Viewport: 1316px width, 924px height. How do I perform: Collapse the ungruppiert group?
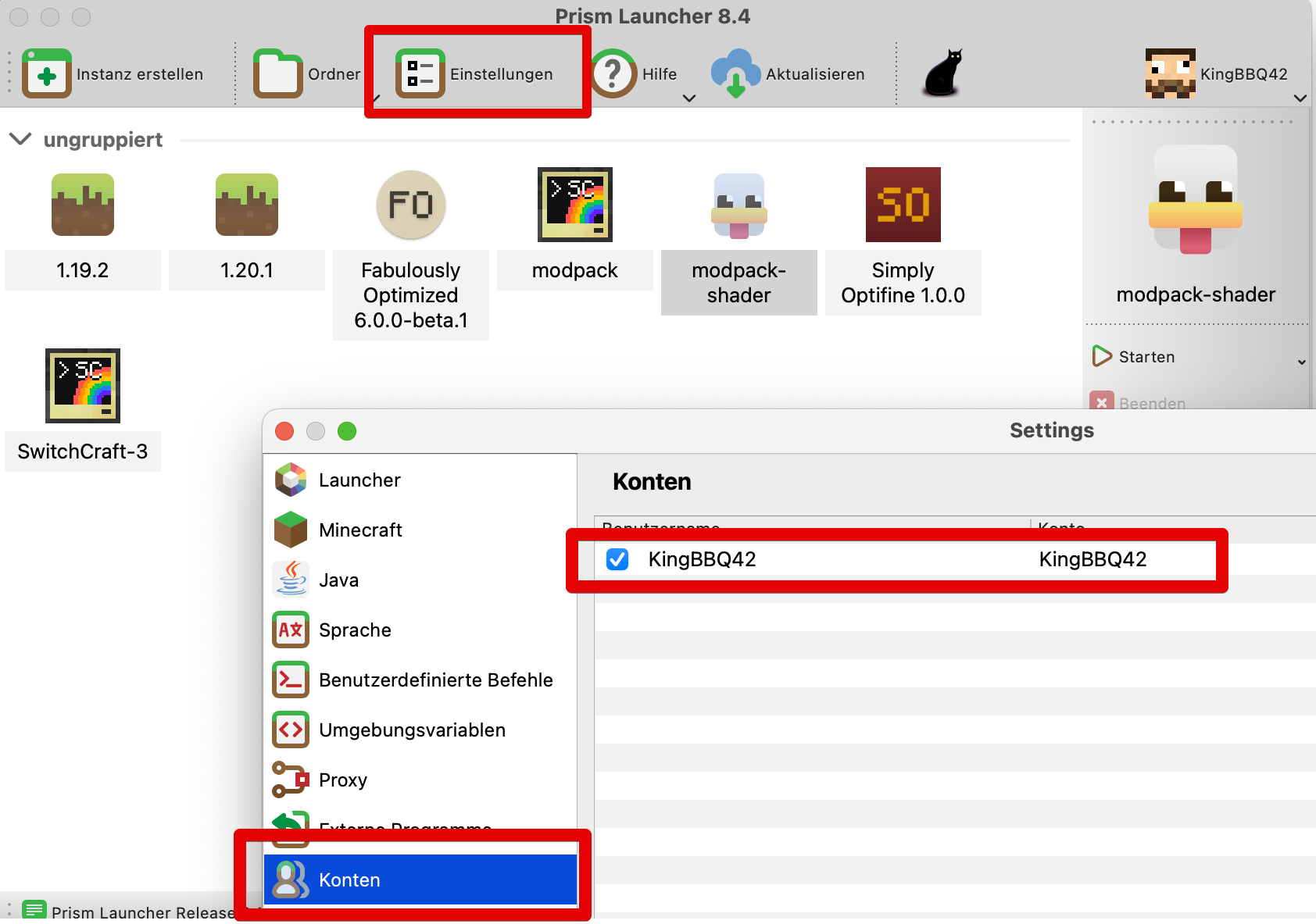(20, 139)
